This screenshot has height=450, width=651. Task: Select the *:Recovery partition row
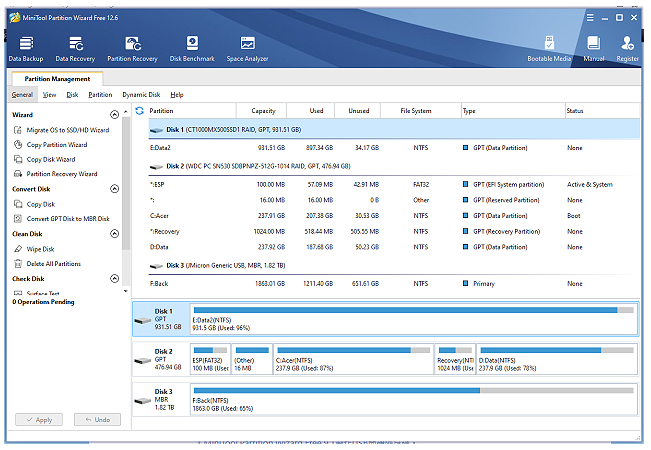click(x=394, y=231)
